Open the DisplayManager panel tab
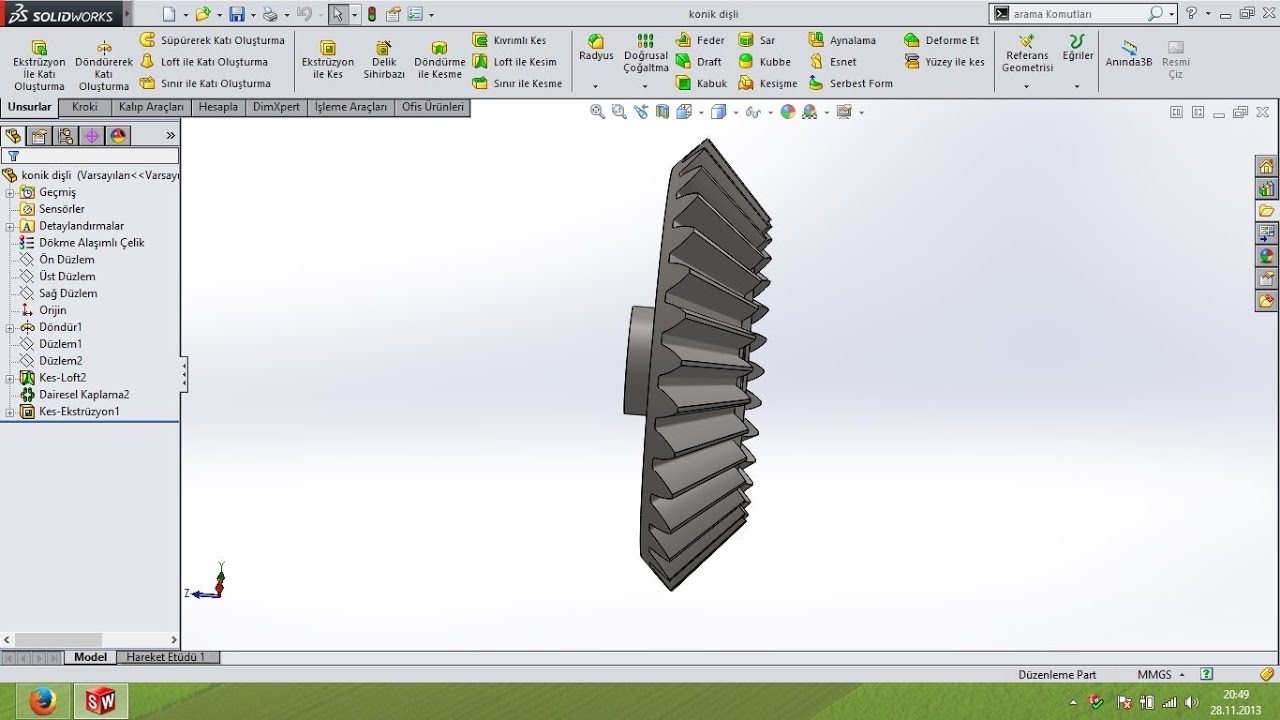1280x720 pixels. point(118,136)
